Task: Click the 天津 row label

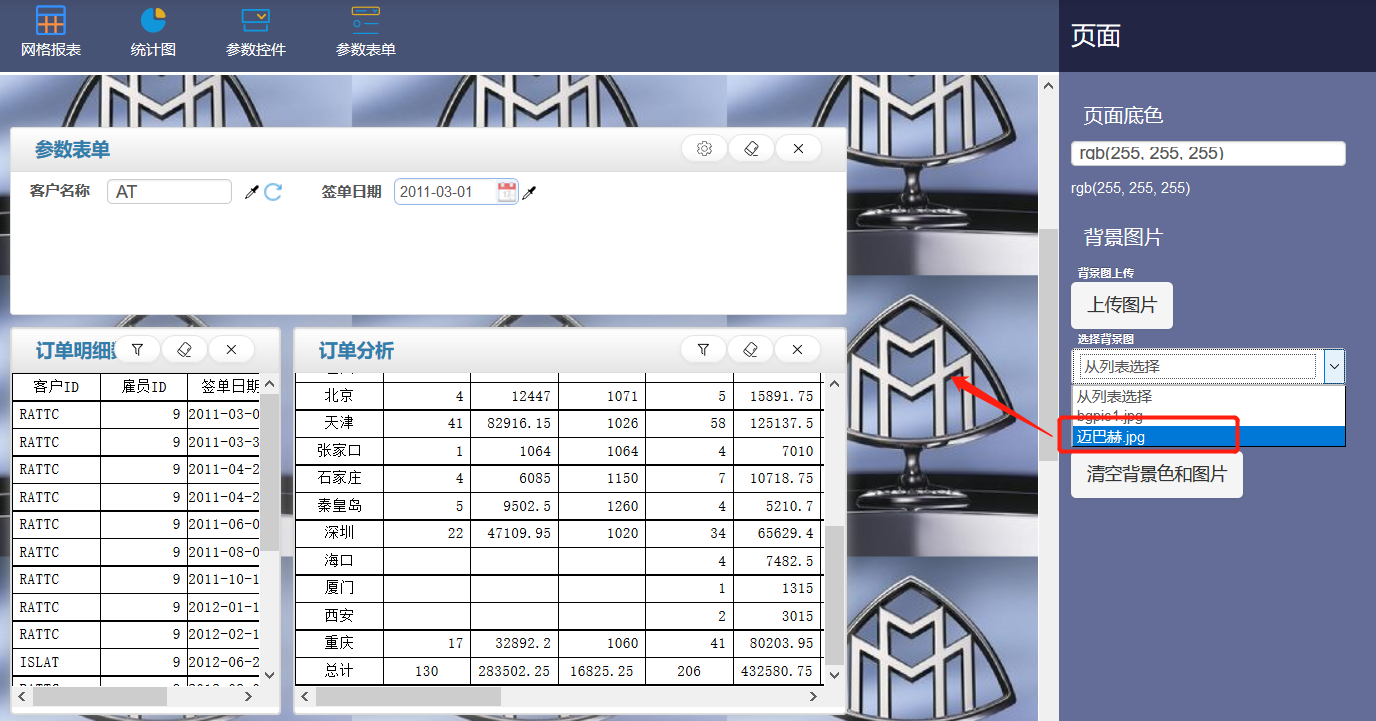Action: click(x=339, y=424)
